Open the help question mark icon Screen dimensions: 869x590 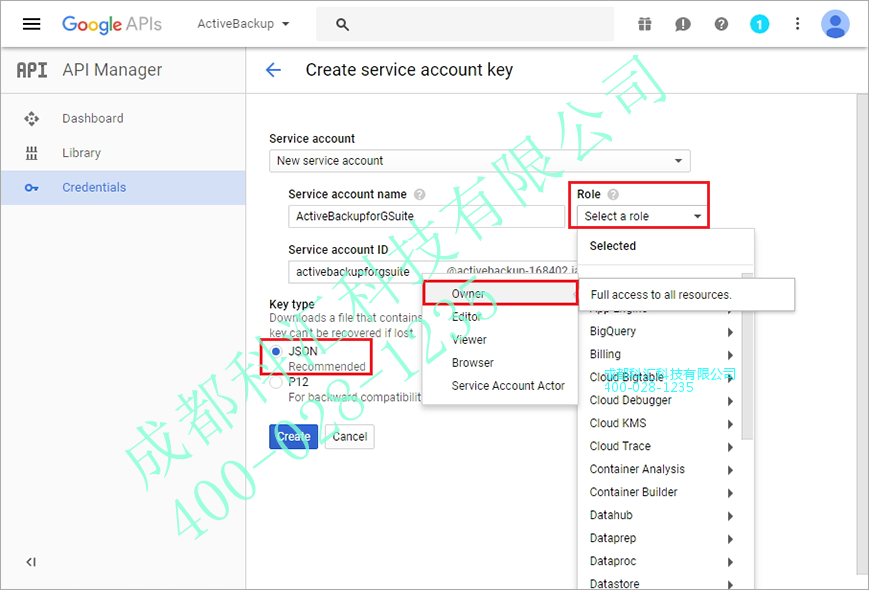(721, 24)
